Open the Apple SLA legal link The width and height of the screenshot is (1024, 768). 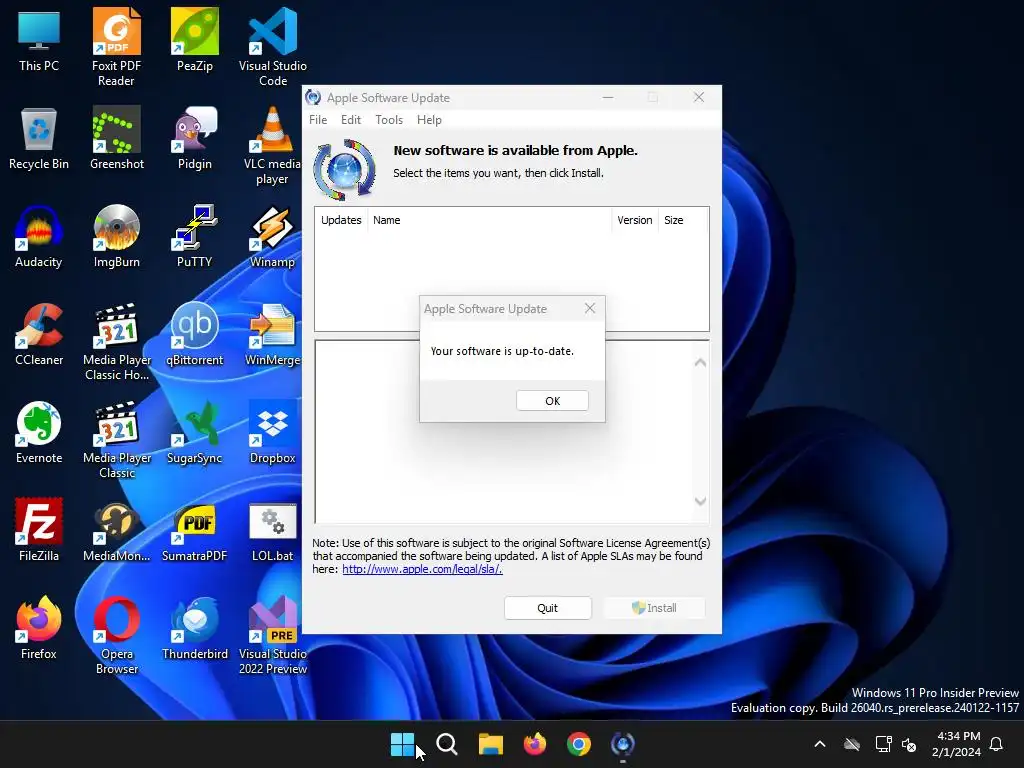pyautogui.click(x=422, y=569)
